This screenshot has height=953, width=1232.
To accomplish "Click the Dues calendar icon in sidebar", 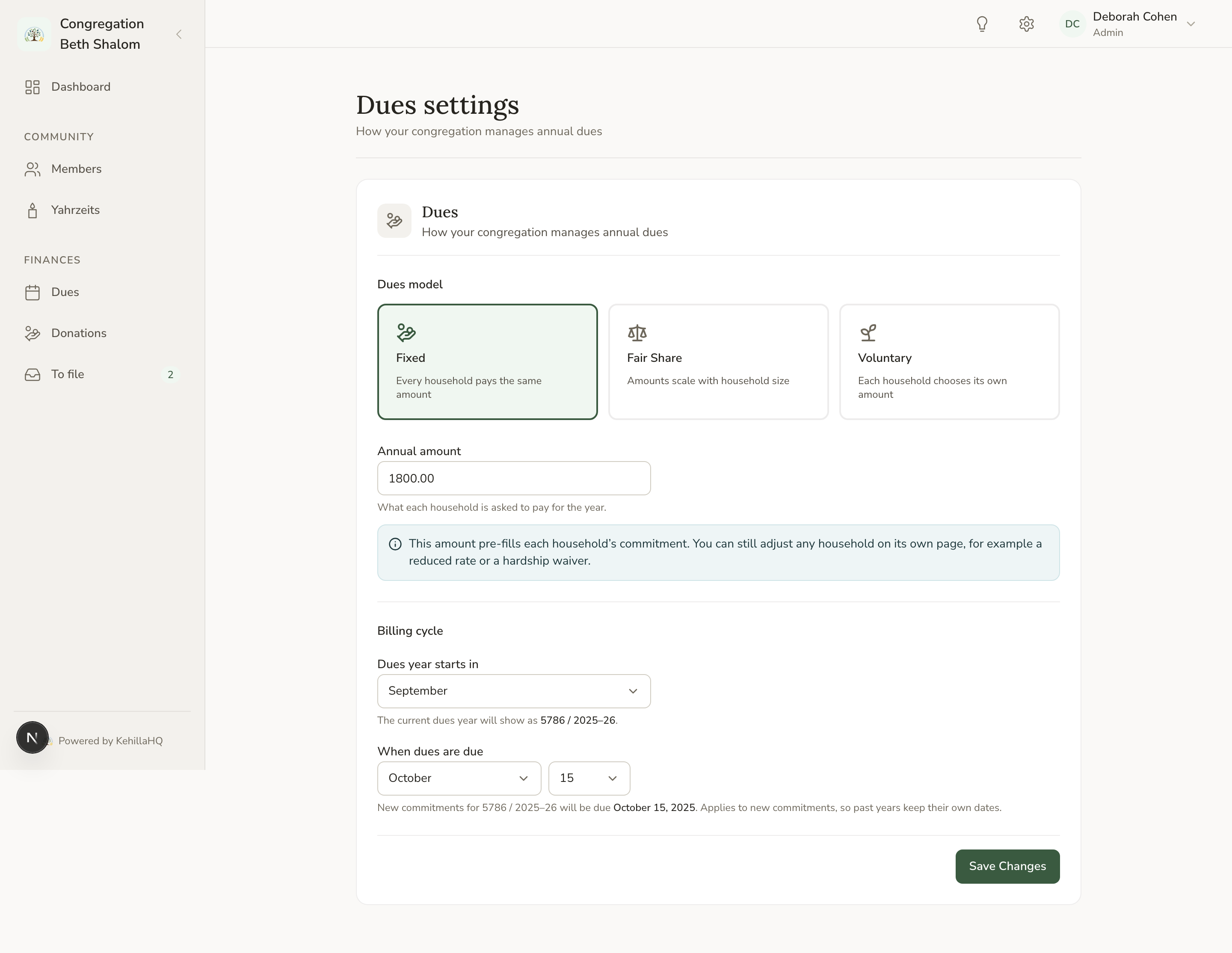I will coord(33,292).
